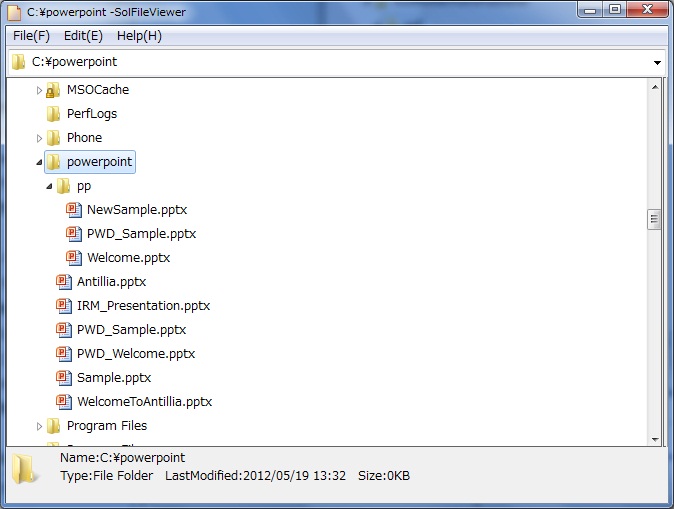Select the pp folder label
The height and width of the screenshot is (509, 674).
click(x=84, y=186)
